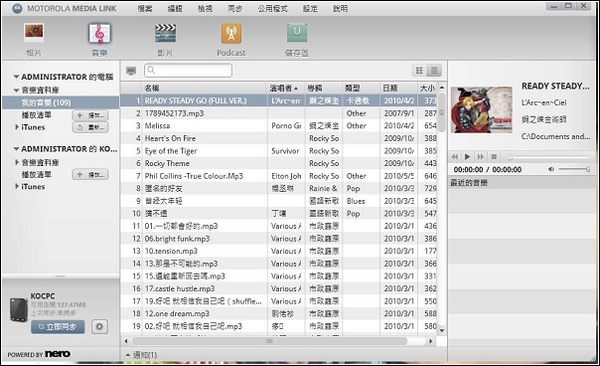Mute via the speaker icon
Image resolution: width=600 pixels, height=366 pixels.
coord(551,169)
